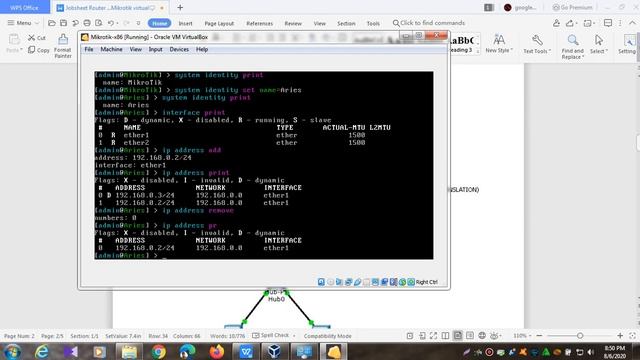Image resolution: width=640 pixels, height=360 pixels.
Task: Open VirtualBox Help menu
Action: (x=202, y=49)
